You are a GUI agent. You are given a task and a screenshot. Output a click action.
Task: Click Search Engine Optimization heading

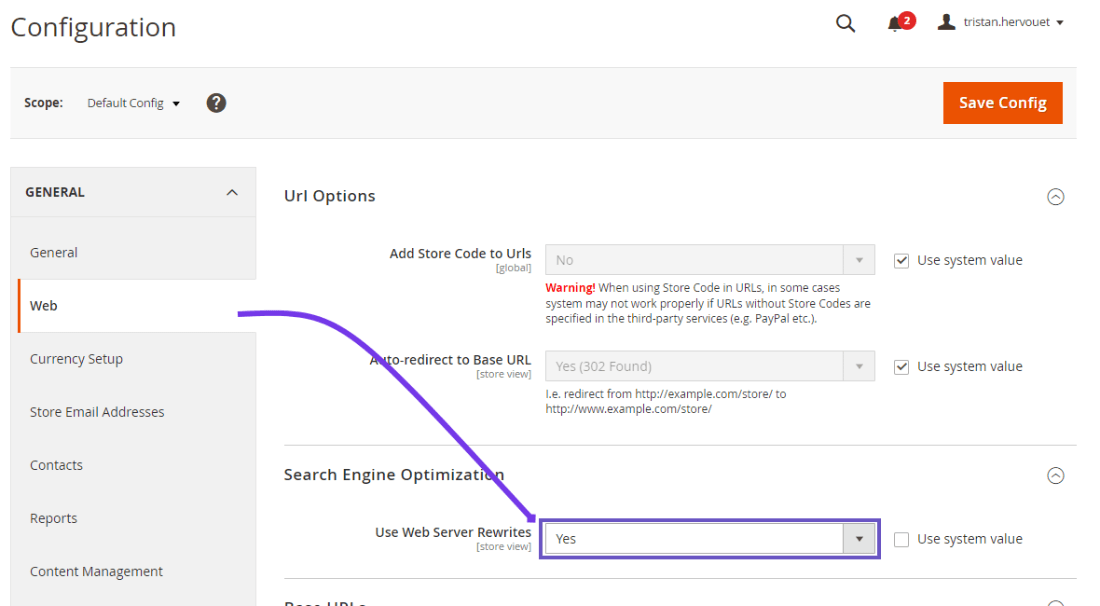[x=394, y=475]
